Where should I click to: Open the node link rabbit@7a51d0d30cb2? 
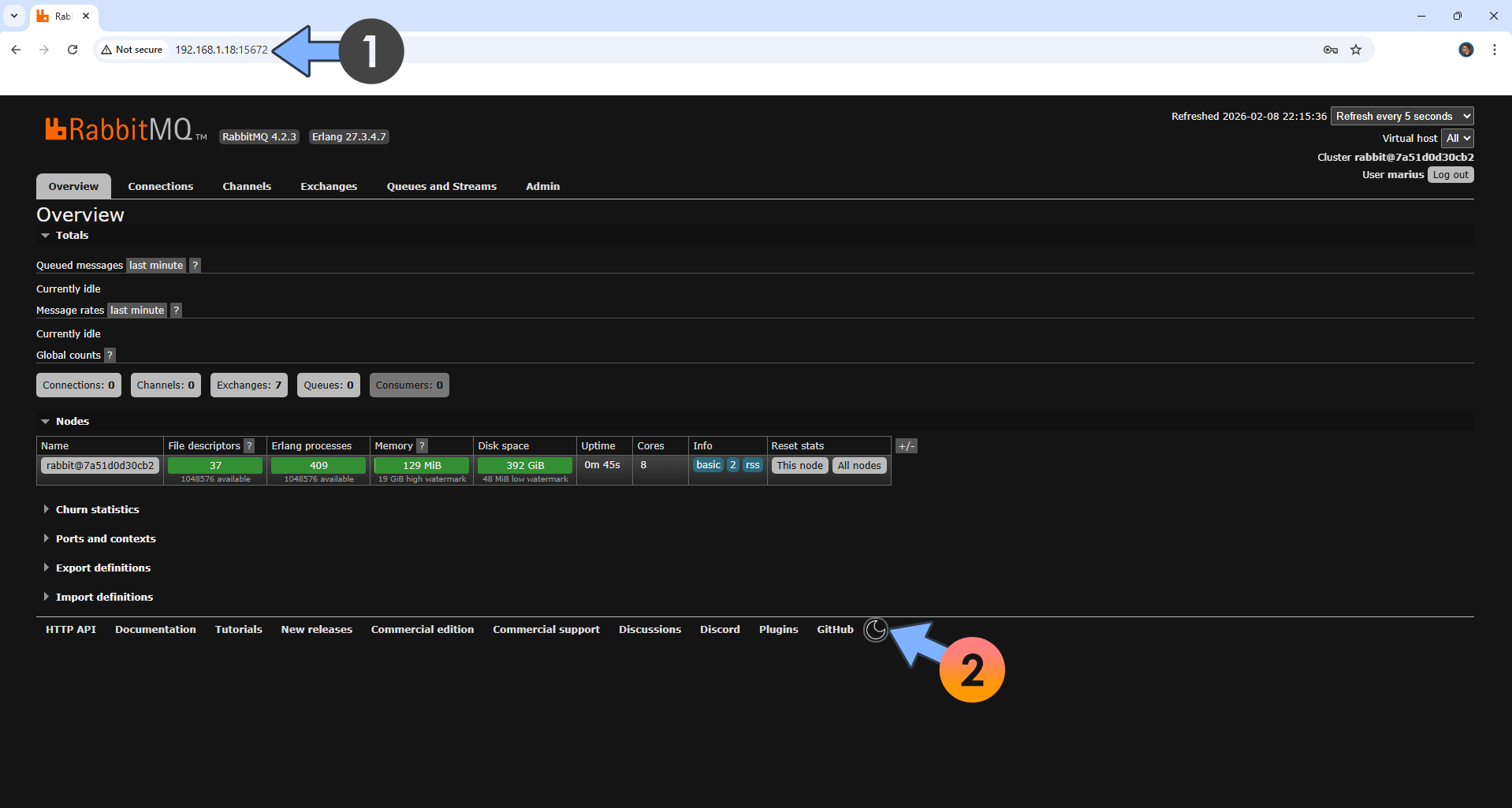(x=100, y=466)
